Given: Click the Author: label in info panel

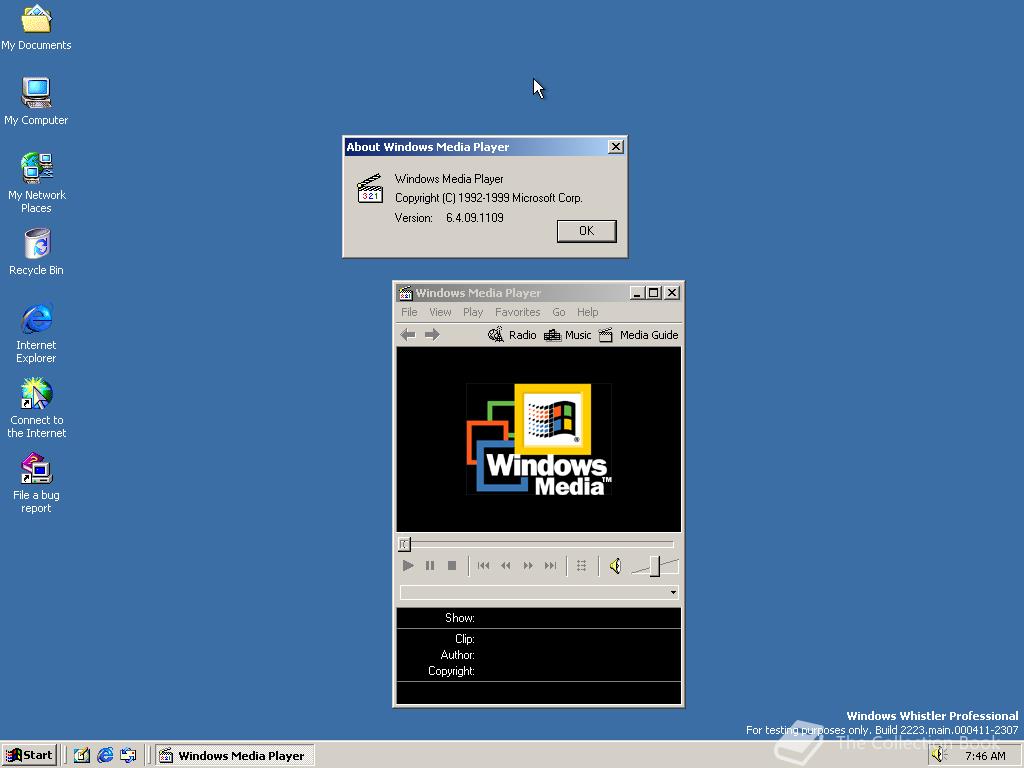Looking at the screenshot, I should [457, 654].
